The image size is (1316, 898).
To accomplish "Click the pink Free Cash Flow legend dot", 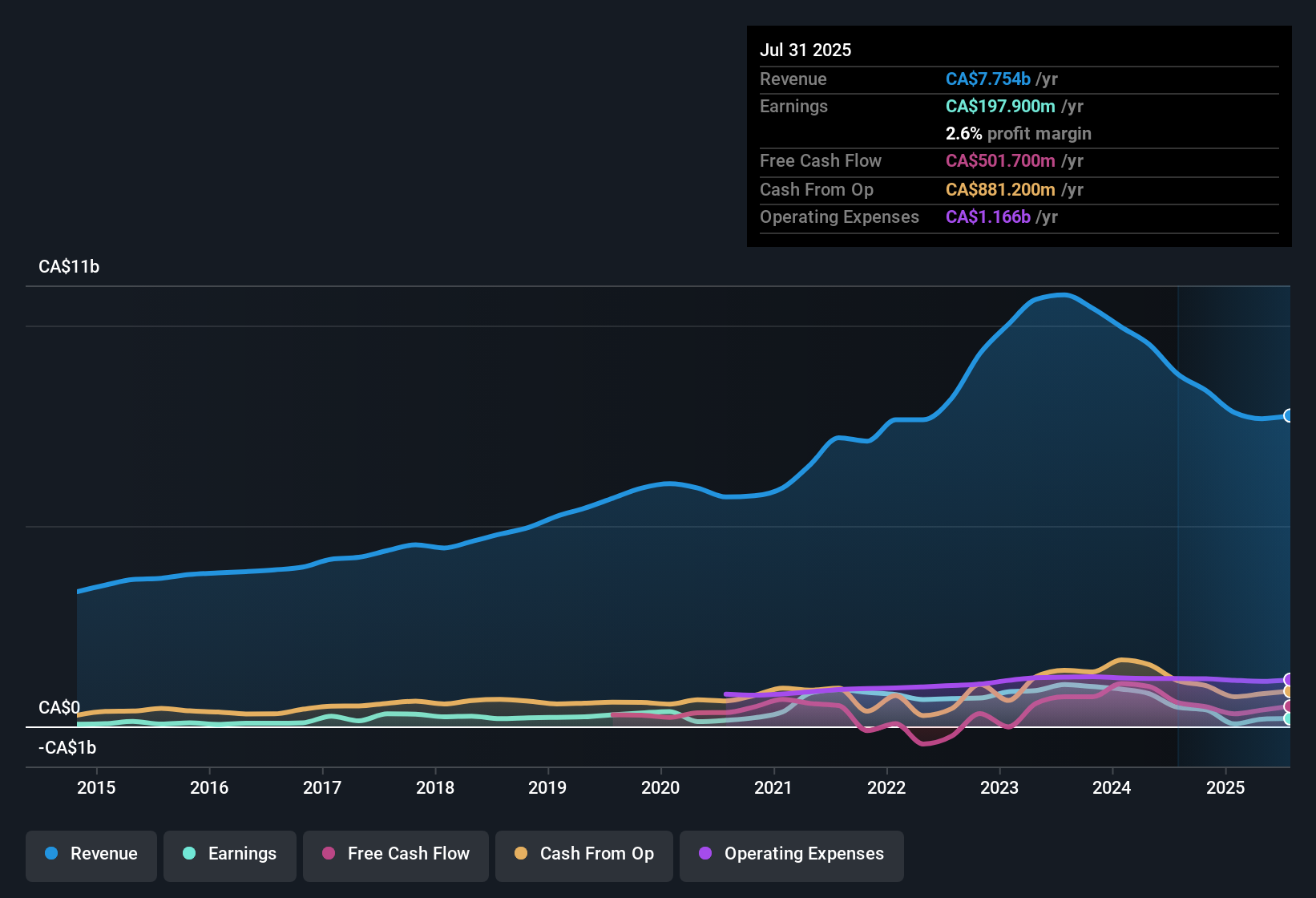I will 329,854.
